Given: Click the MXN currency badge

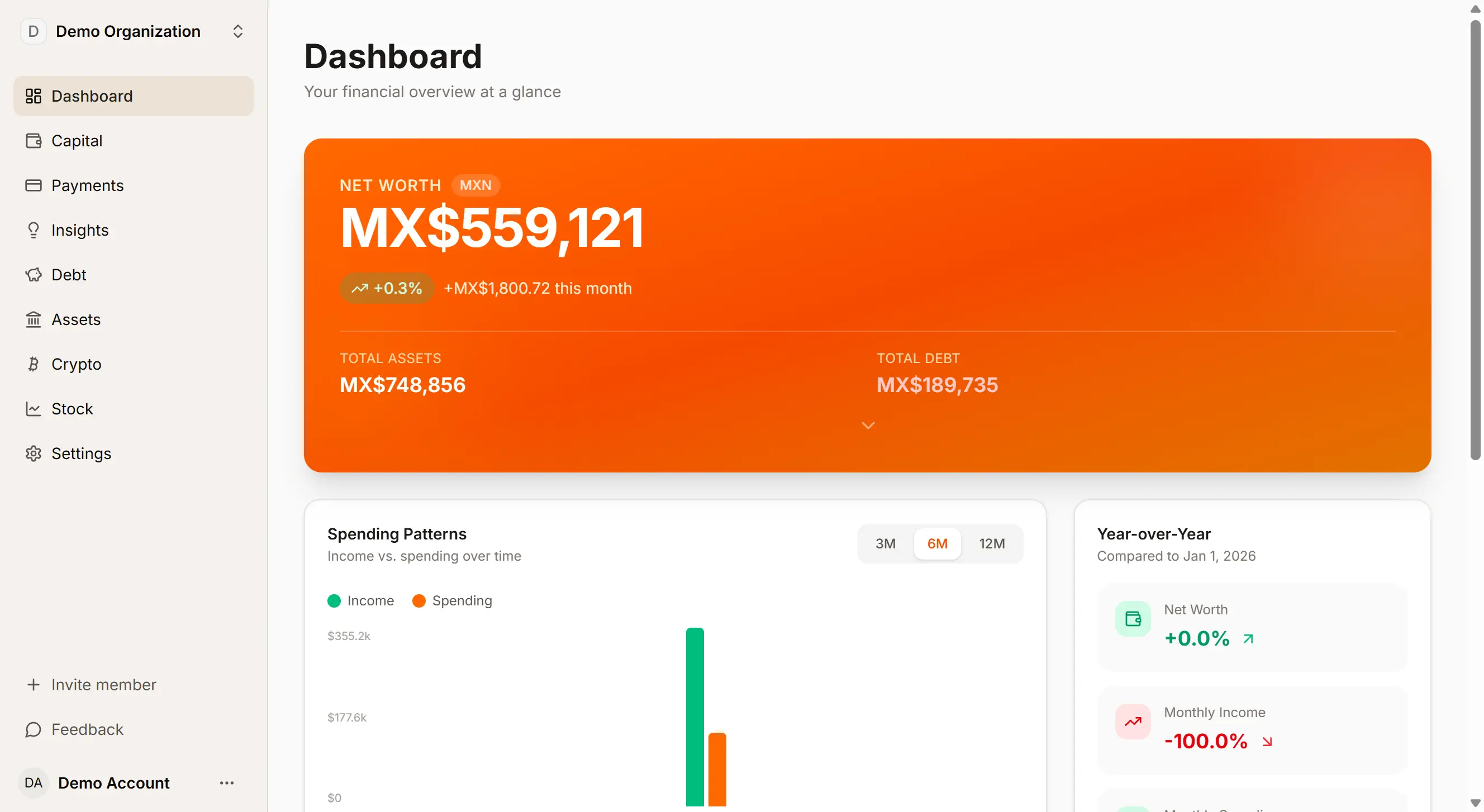Looking at the screenshot, I should click(476, 185).
